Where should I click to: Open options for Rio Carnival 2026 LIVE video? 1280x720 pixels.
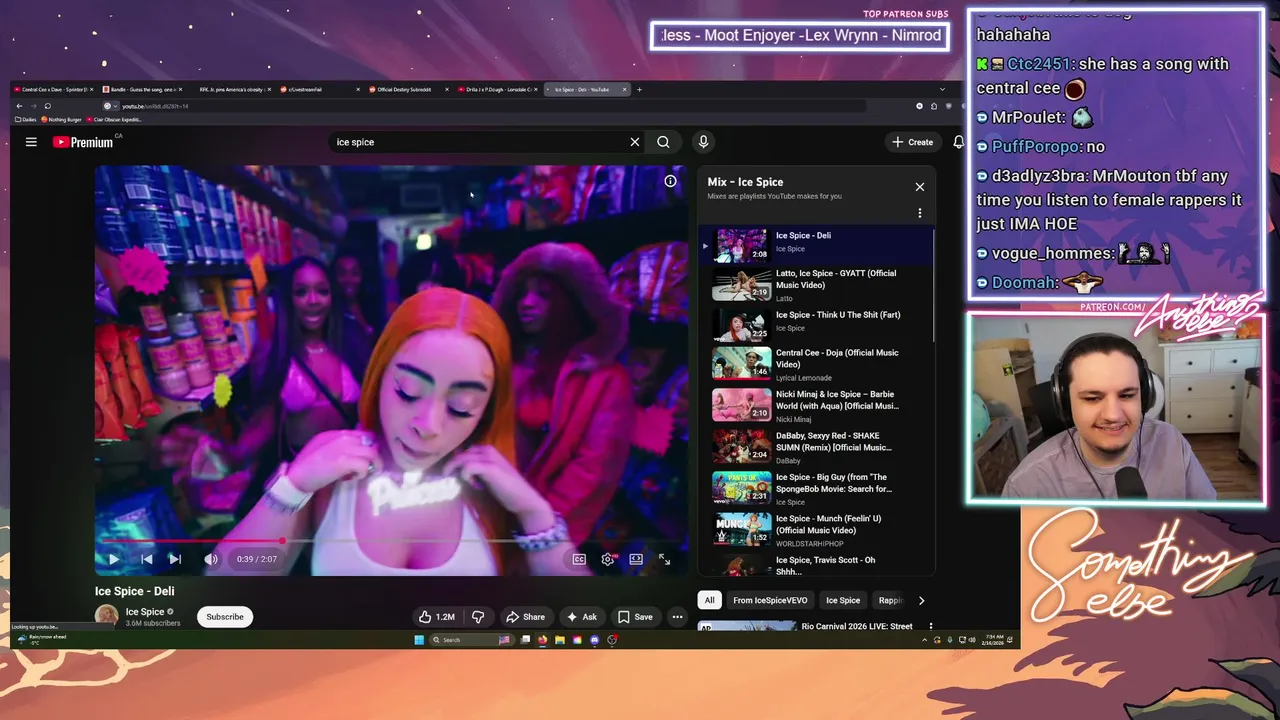tap(931, 627)
